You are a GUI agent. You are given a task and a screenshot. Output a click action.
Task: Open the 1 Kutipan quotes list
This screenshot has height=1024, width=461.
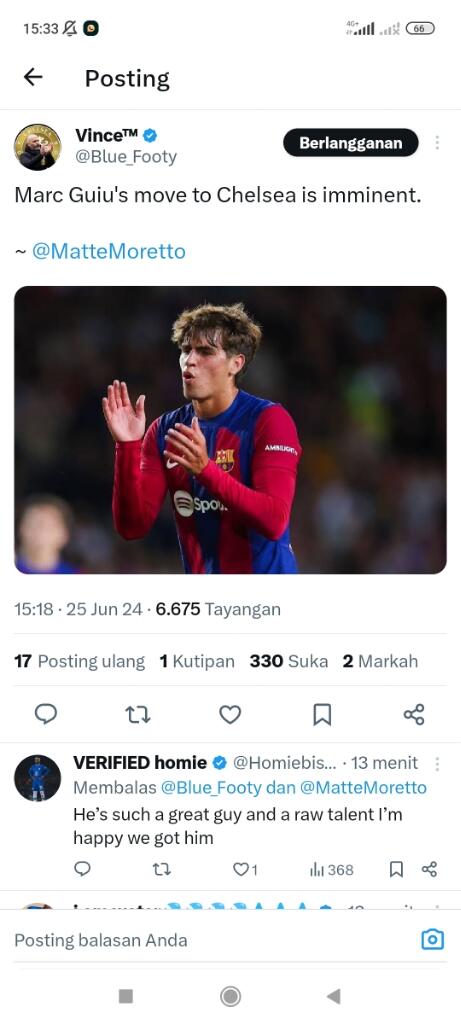pyautogui.click(x=197, y=661)
